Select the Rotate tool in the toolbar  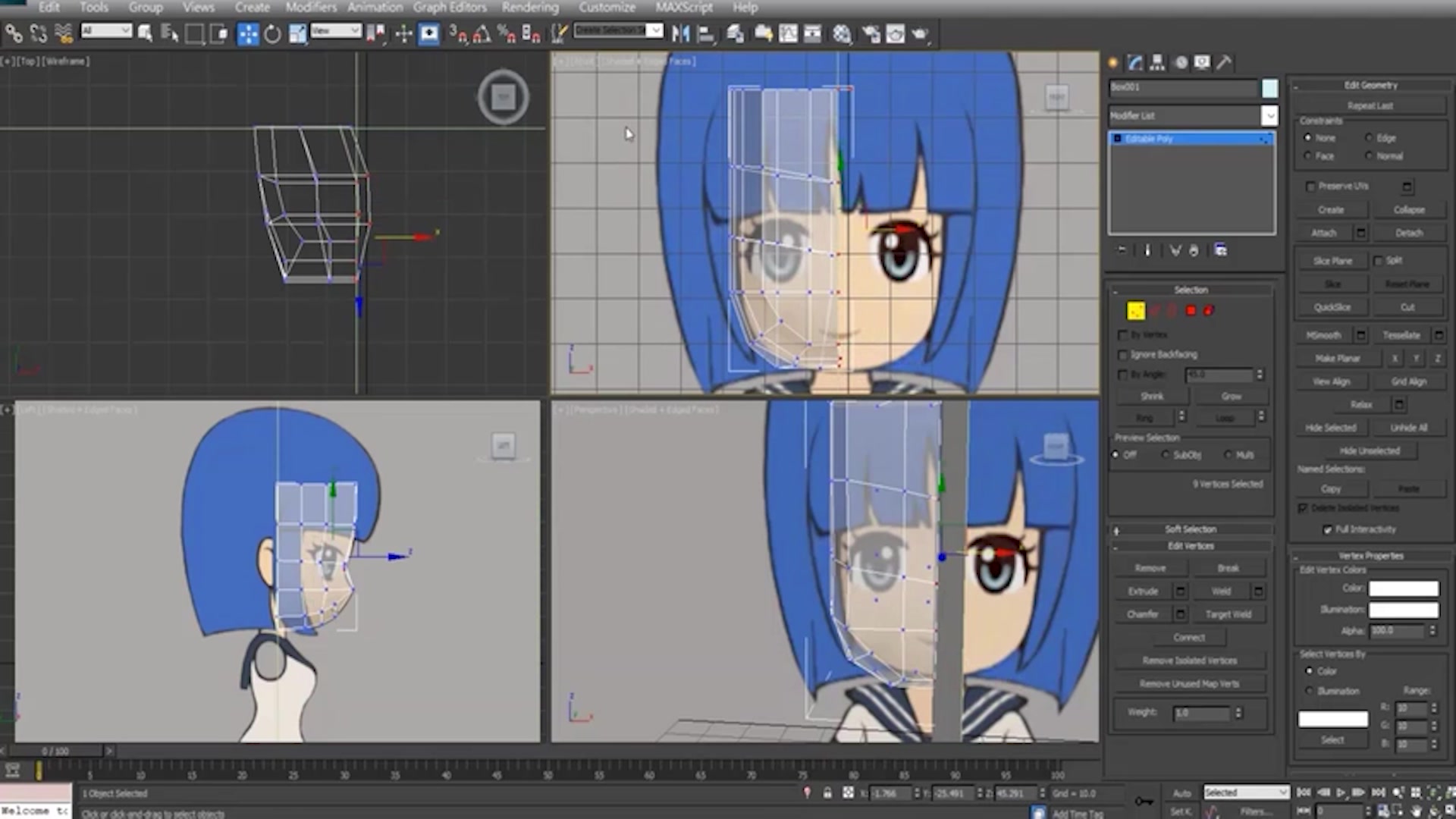pyautogui.click(x=271, y=33)
